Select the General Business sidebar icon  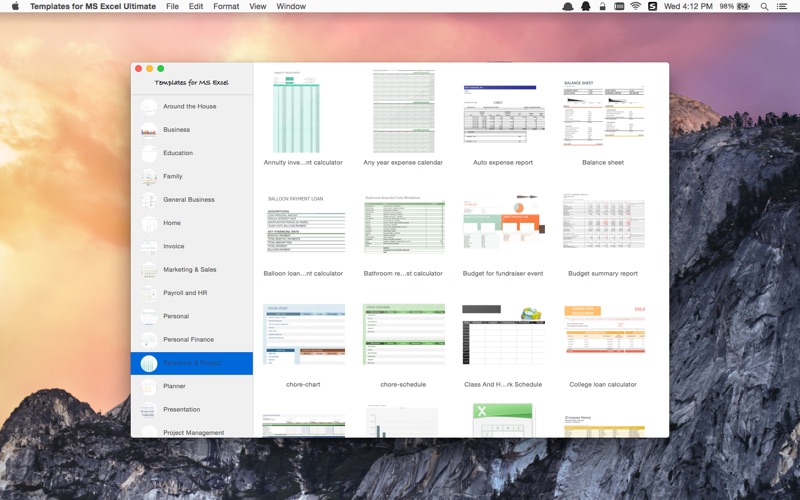(x=149, y=200)
